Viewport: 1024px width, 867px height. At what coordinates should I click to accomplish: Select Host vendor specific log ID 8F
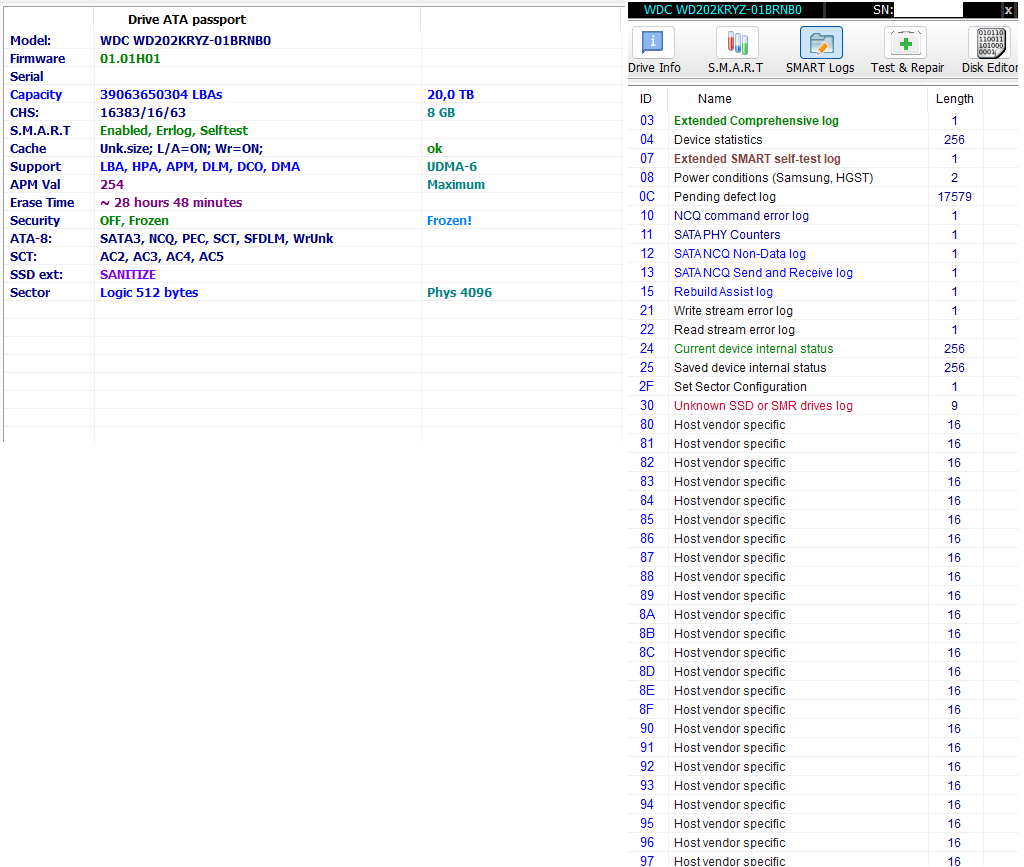coord(823,710)
